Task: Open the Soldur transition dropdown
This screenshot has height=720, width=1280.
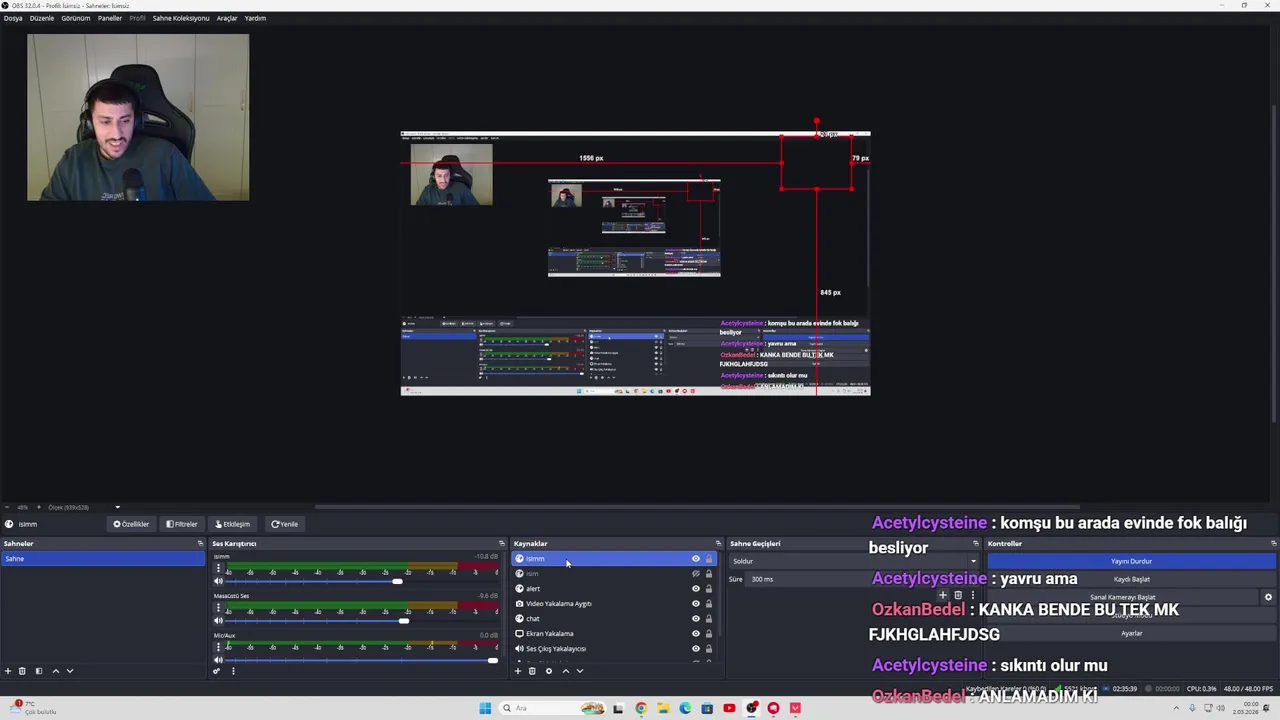Action: (855, 561)
